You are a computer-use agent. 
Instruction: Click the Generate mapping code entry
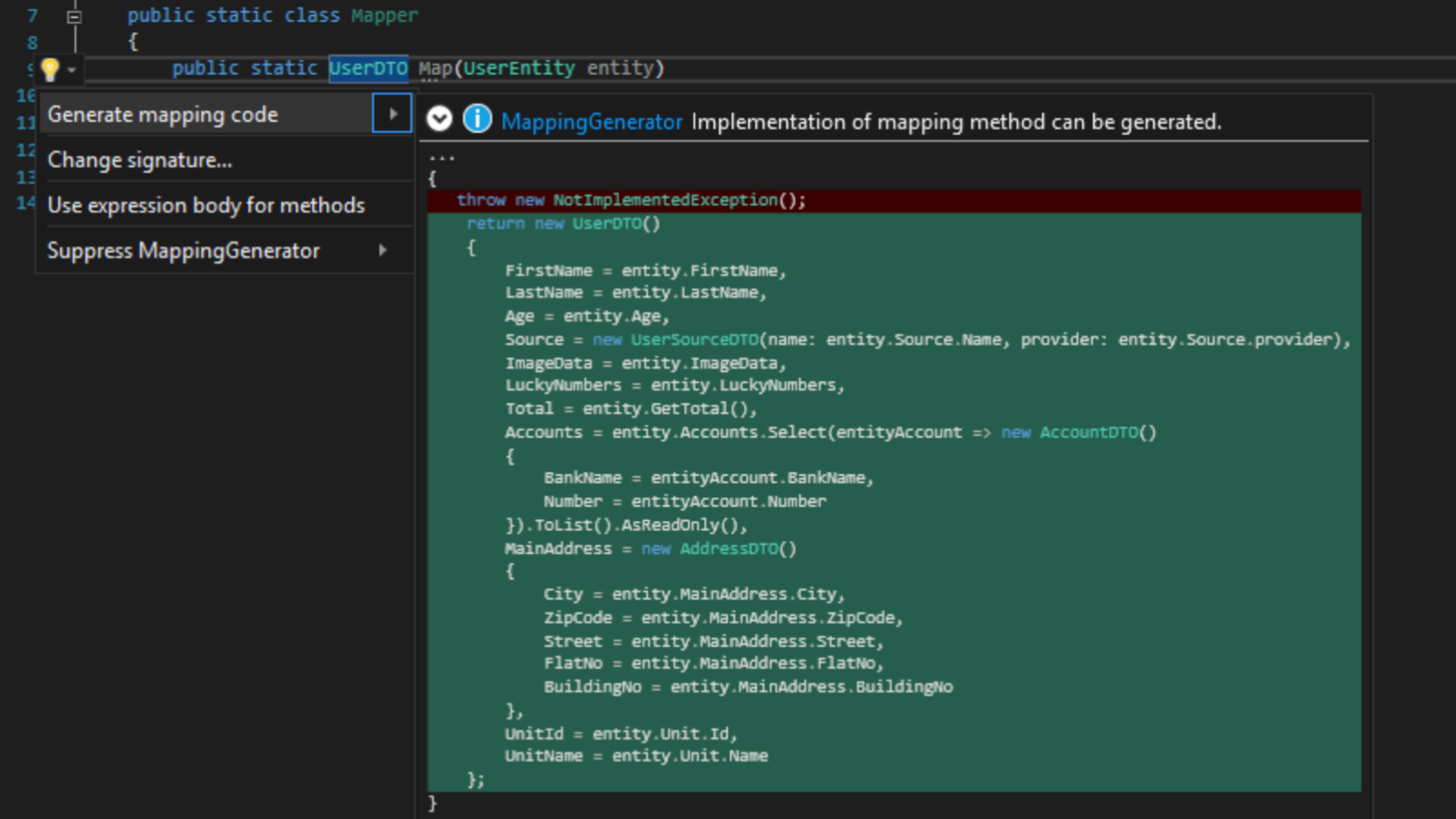pyautogui.click(x=164, y=114)
